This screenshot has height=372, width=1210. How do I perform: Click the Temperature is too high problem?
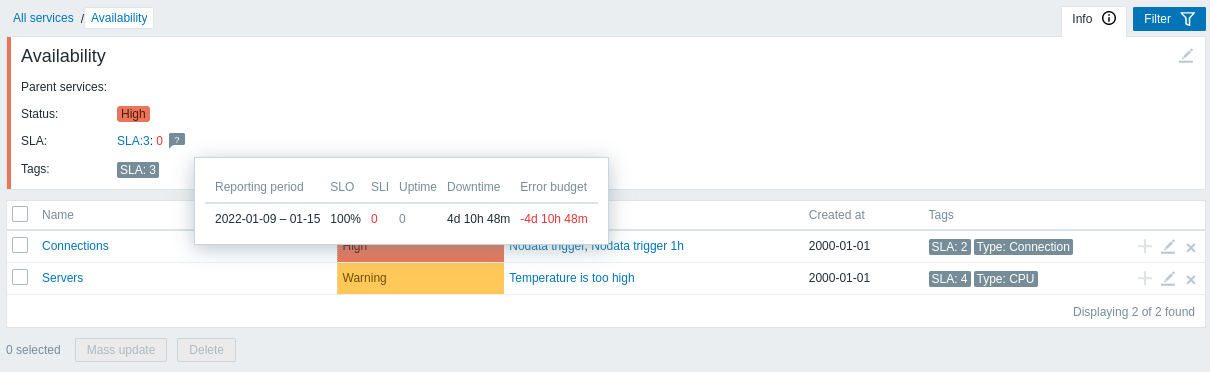572,278
